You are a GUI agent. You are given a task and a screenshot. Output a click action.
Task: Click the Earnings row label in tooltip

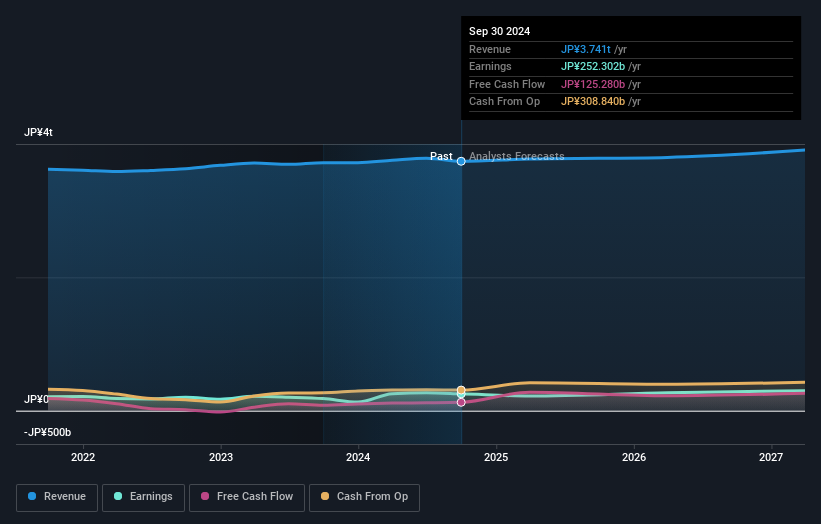click(490, 66)
